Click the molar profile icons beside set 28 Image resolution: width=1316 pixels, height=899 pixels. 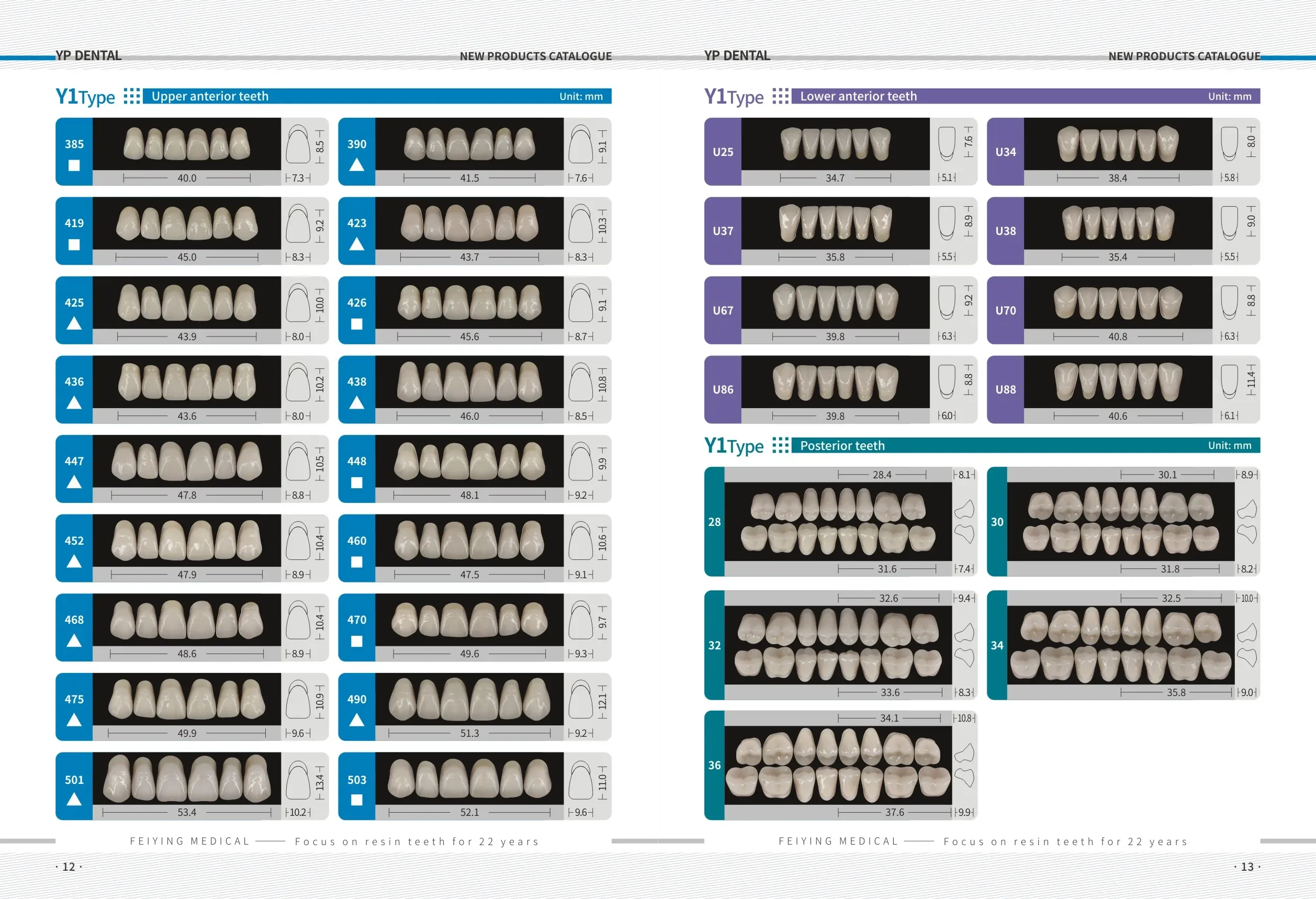pos(964,522)
